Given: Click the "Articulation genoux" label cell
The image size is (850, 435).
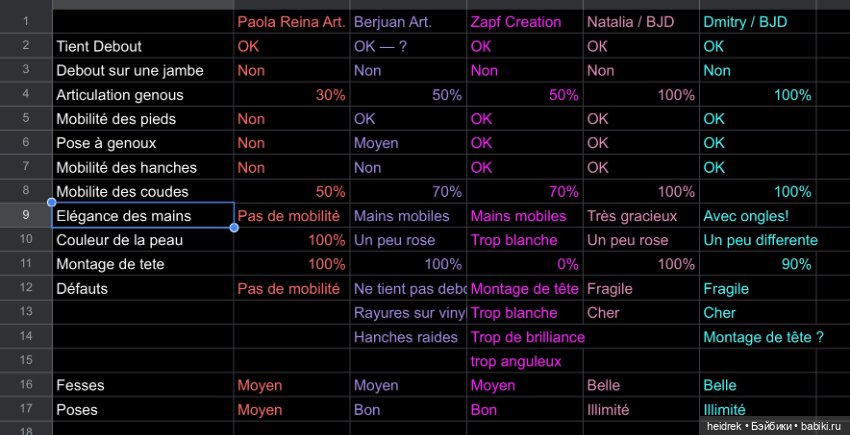Looking at the screenshot, I should [x=142, y=95].
